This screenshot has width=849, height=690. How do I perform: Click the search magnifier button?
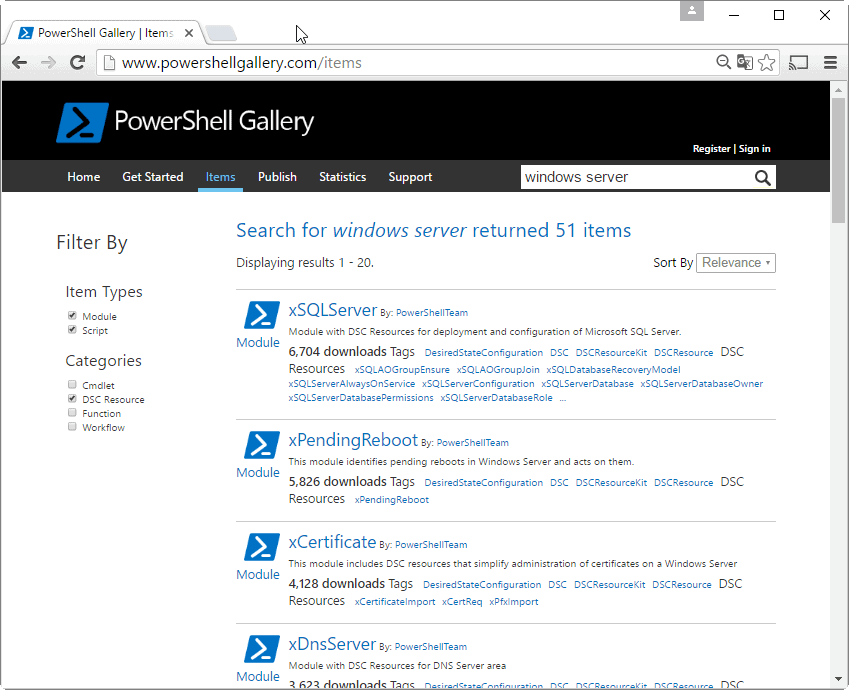(x=762, y=178)
